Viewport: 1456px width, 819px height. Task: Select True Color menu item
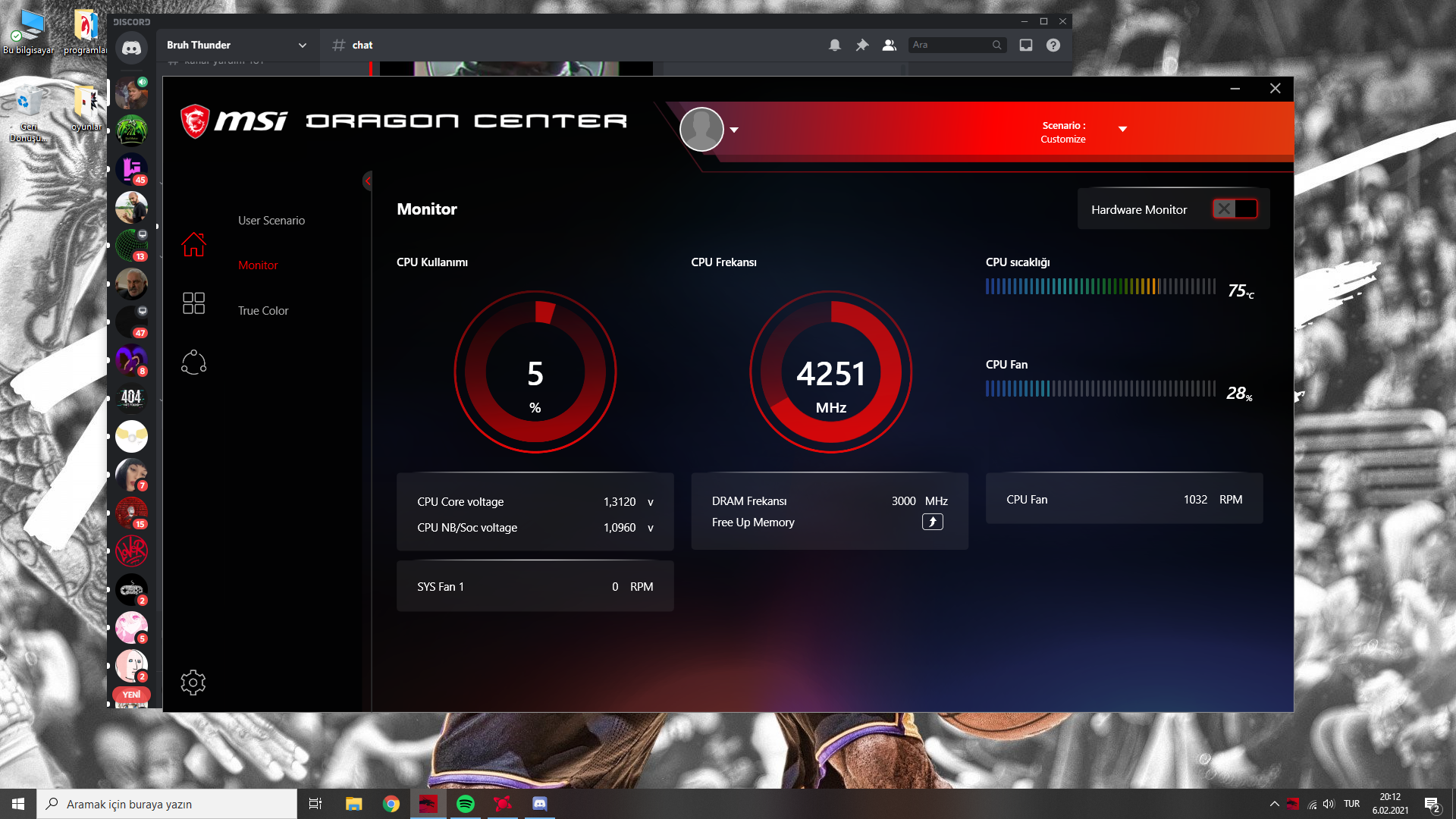(x=263, y=311)
